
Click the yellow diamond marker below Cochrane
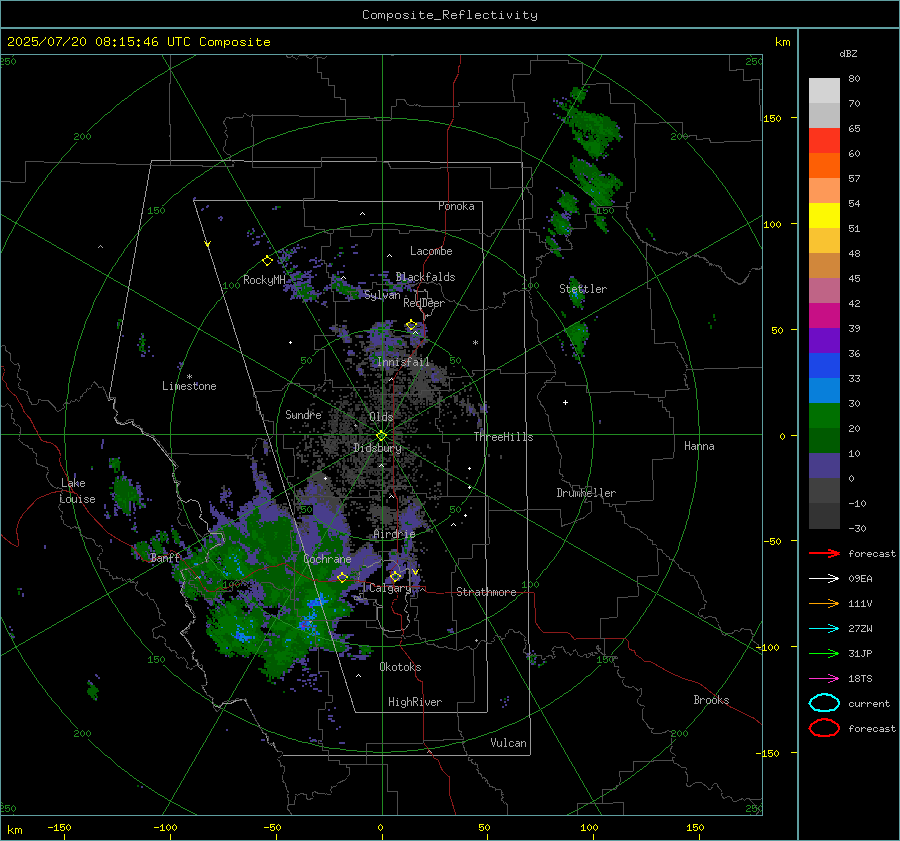342,578
